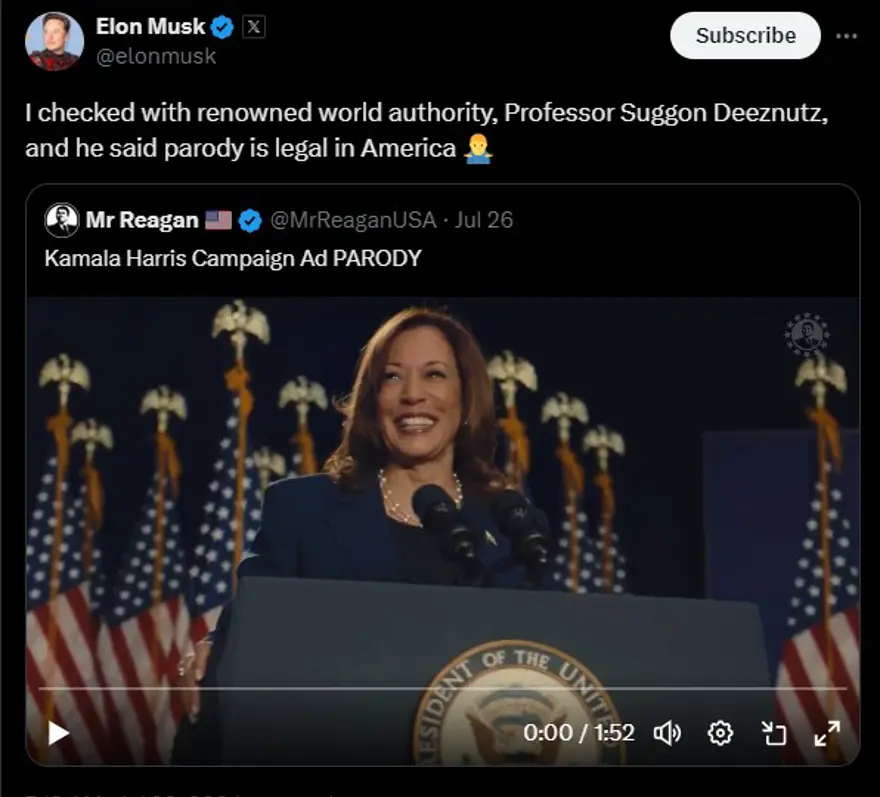Click the Jul 26 timestamp
Image resolution: width=880 pixels, height=797 pixels.
coord(484,220)
